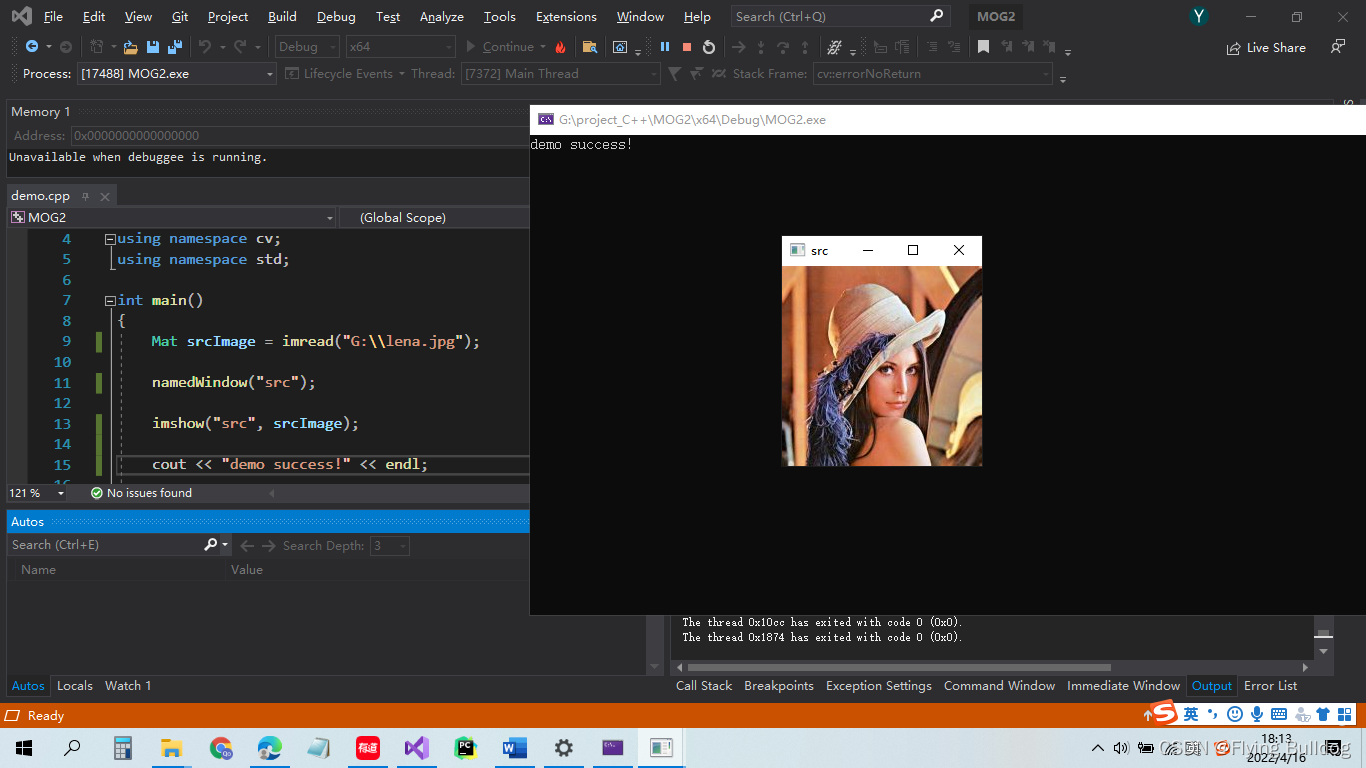Viewport: 1366px width, 768px height.
Task: Click the Lena image in the src window
Action: pos(882,366)
